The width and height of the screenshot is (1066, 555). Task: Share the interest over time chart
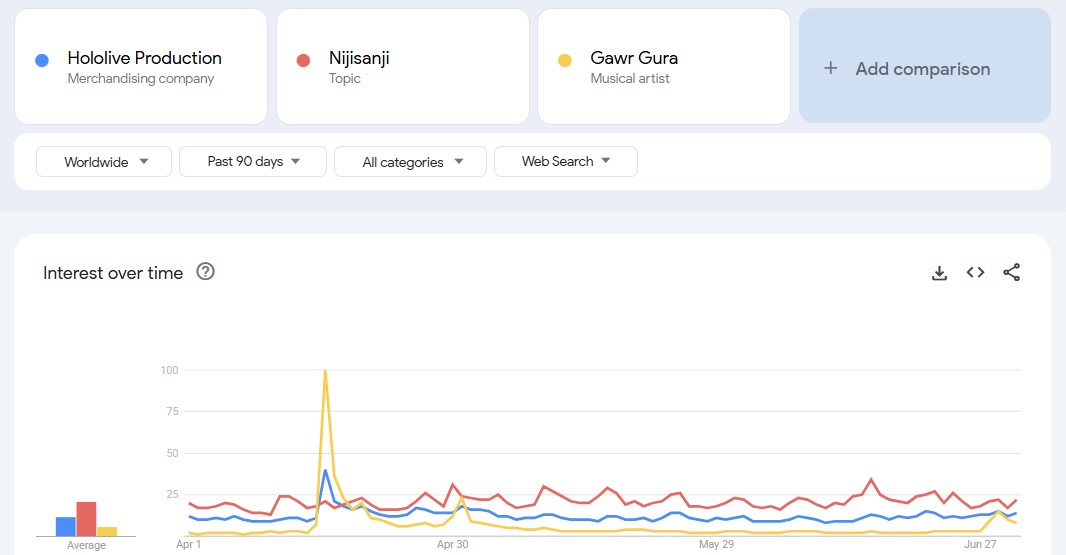1012,273
